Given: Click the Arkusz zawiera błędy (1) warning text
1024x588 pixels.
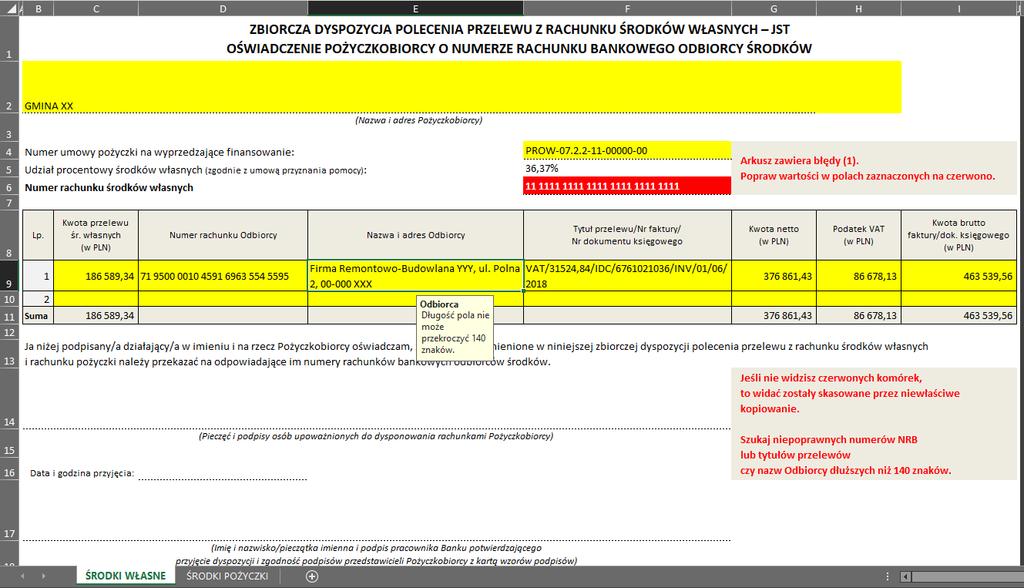Looking at the screenshot, I should (x=799, y=160).
